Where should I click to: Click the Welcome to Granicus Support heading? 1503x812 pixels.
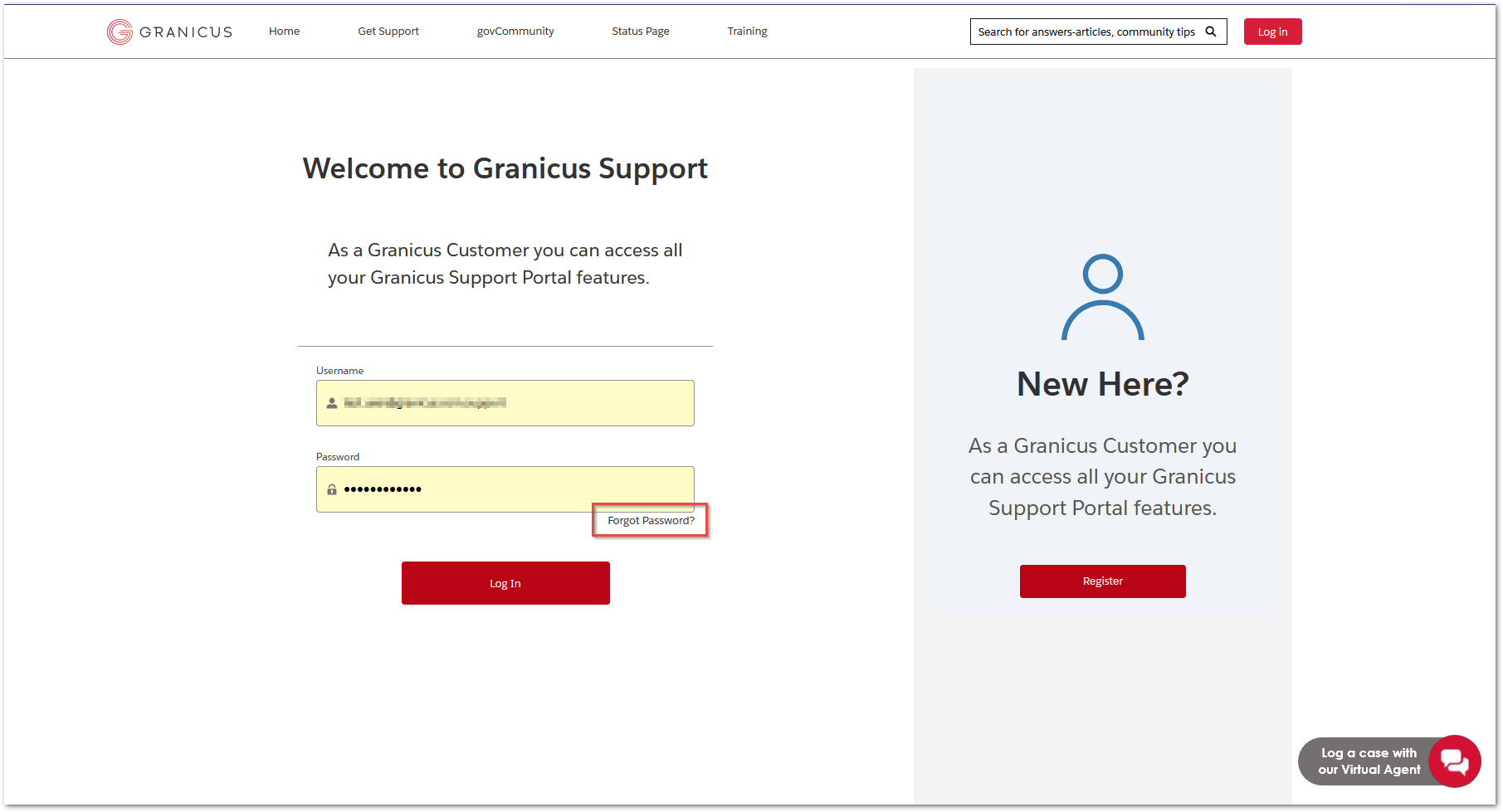coord(505,168)
